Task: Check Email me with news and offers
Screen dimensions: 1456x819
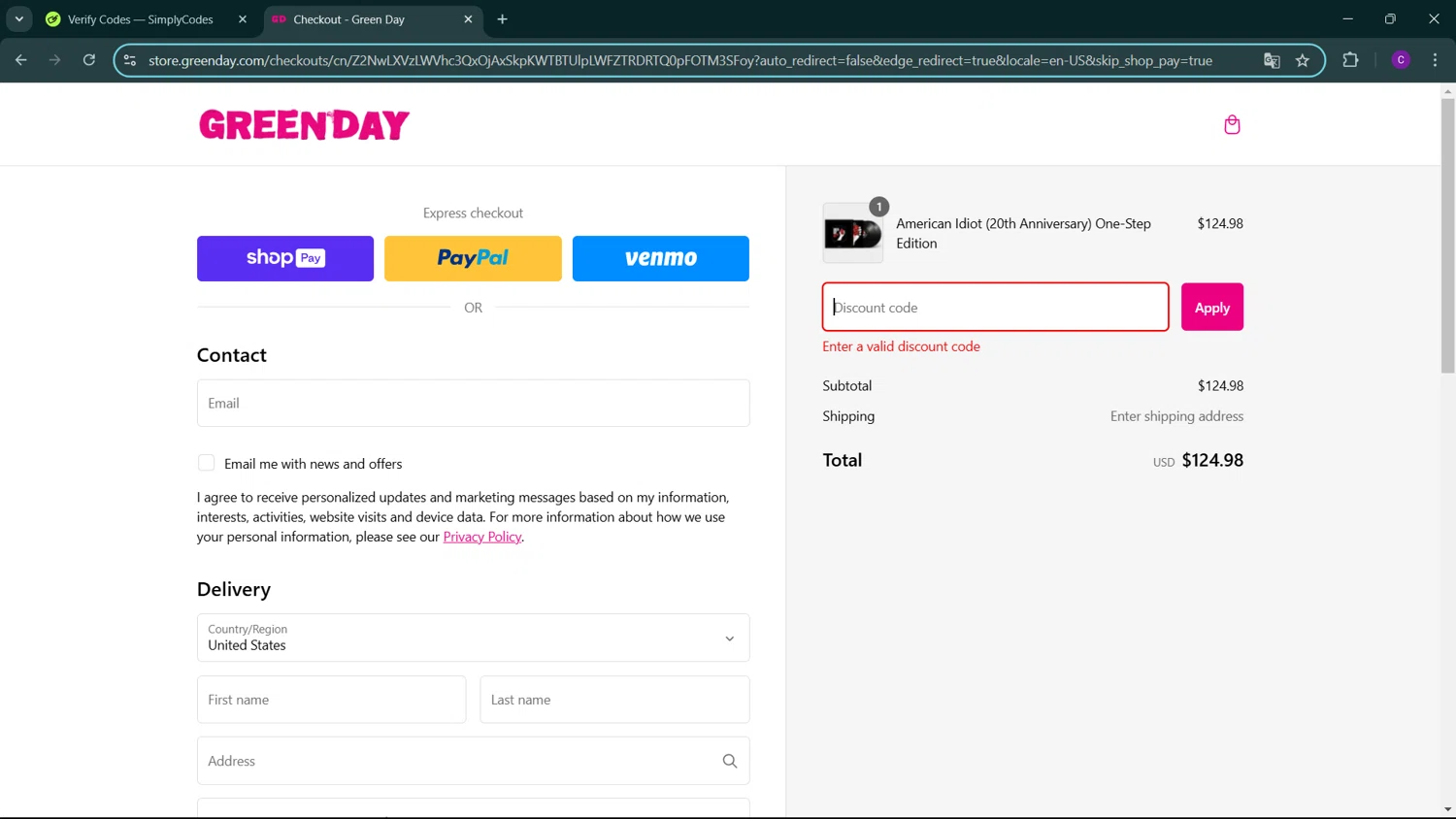Action: coord(206,463)
